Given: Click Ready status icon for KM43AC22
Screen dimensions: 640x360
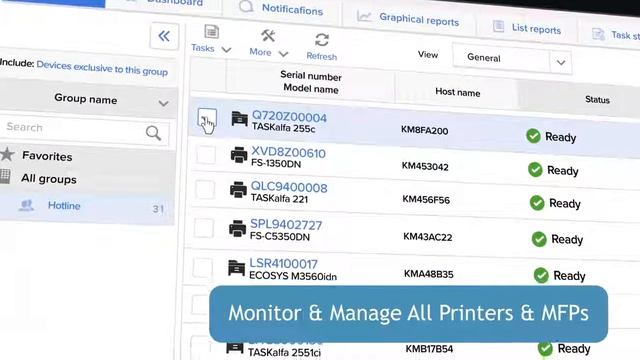Looking at the screenshot, I should (x=539, y=239).
